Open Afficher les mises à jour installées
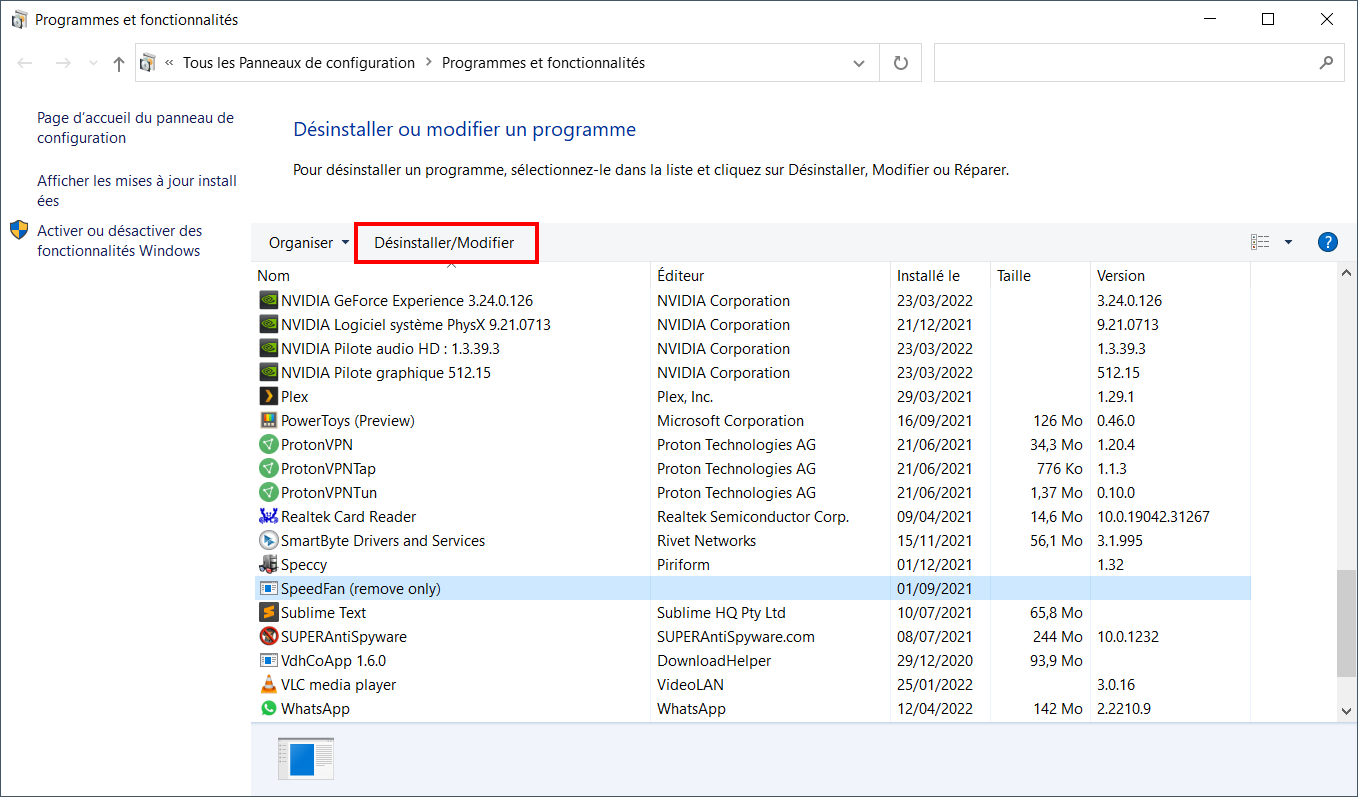Screen dimensions: 1358x797 (x=137, y=191)
